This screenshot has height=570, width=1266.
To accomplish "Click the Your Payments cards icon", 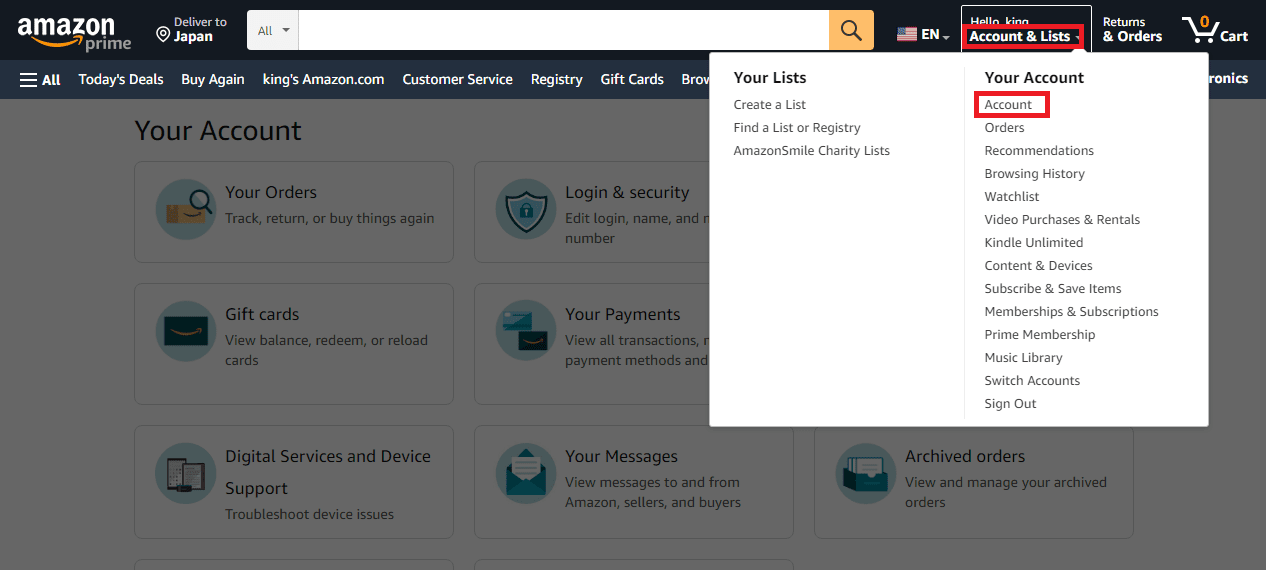I will coord(525,331).
